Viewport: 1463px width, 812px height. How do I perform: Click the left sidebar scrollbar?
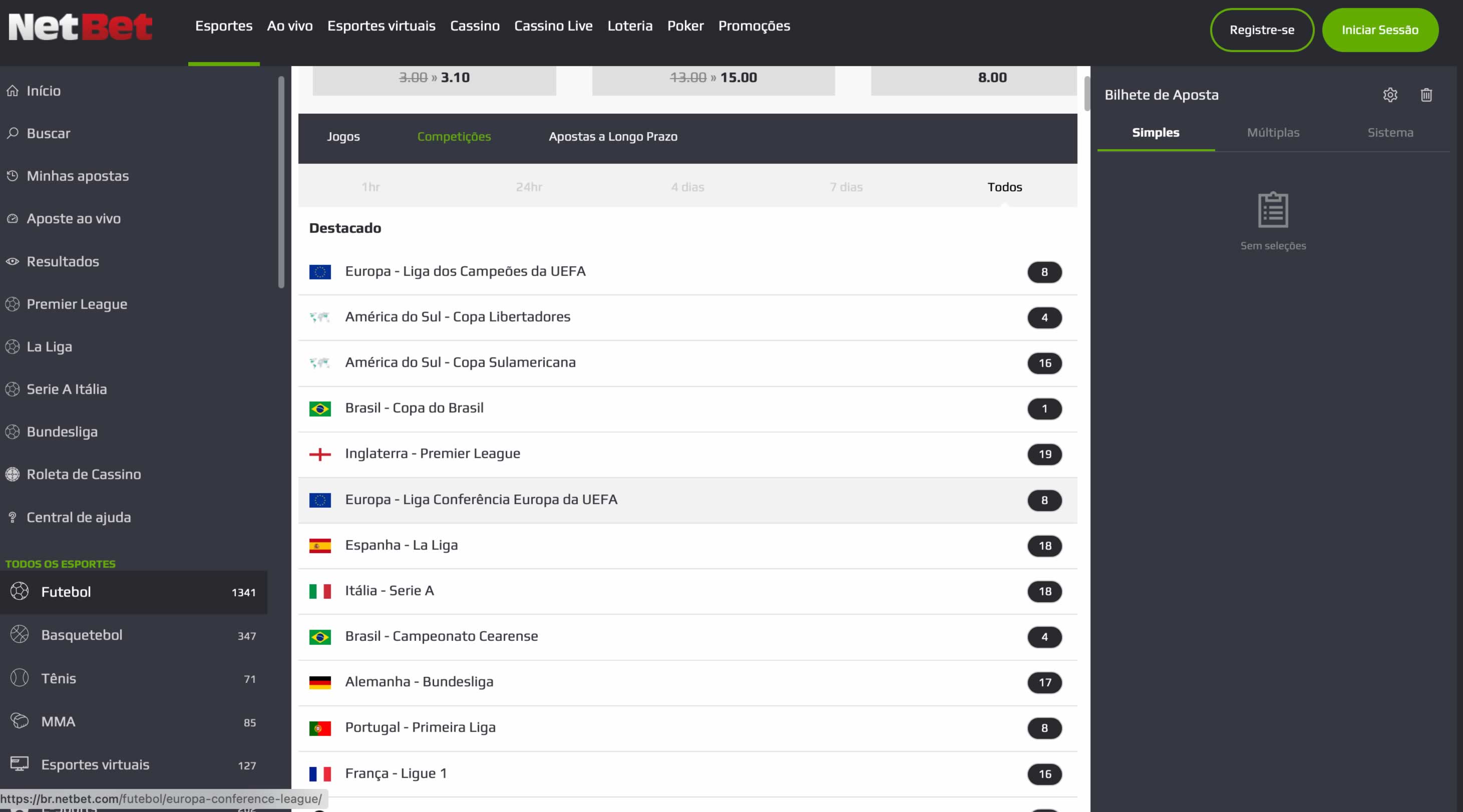(280, 182)
